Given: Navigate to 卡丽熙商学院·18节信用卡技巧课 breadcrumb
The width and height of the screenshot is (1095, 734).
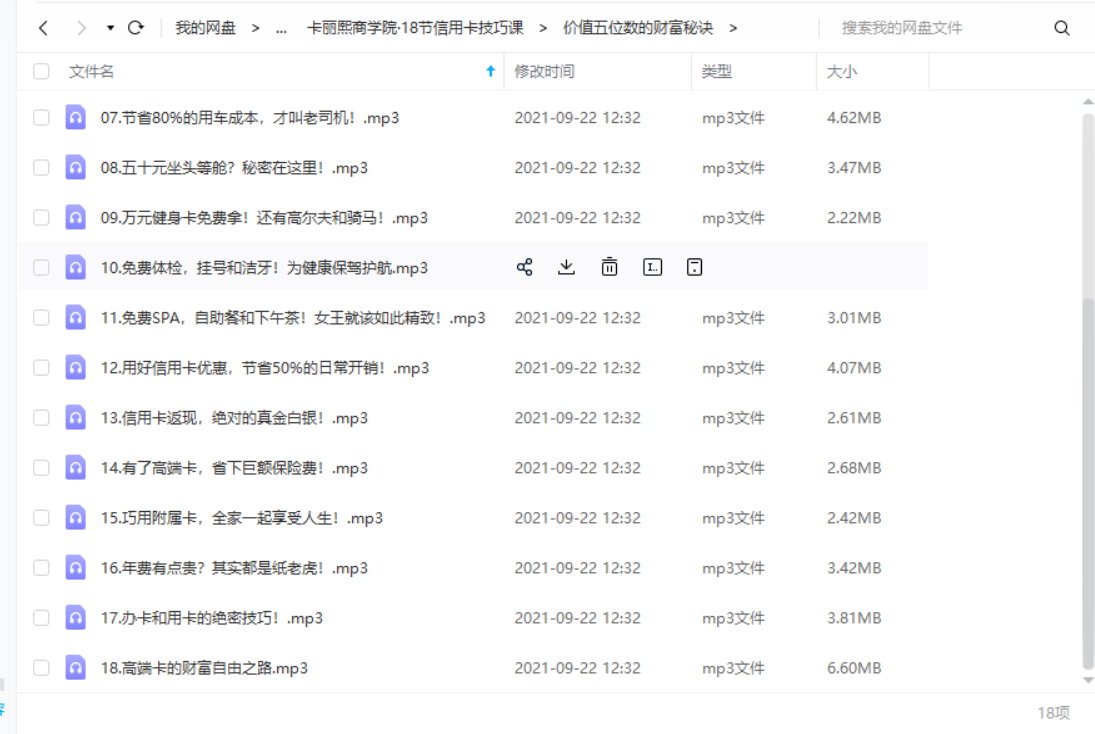Looking at the screenshot, I should (x=415, y=28).
